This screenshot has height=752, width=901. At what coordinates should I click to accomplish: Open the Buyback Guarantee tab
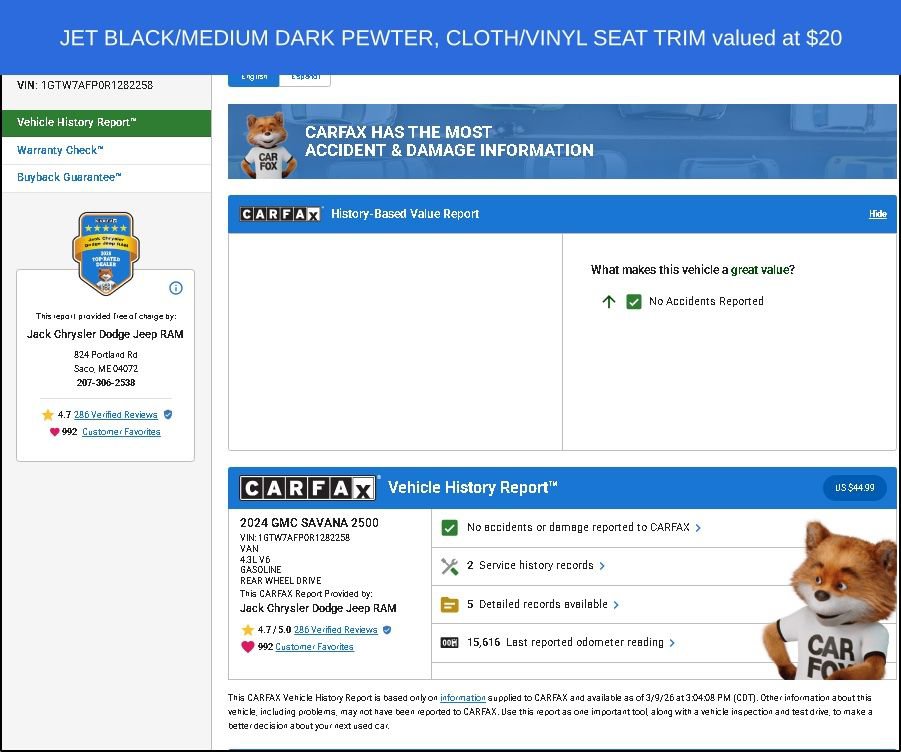(69, 177)
